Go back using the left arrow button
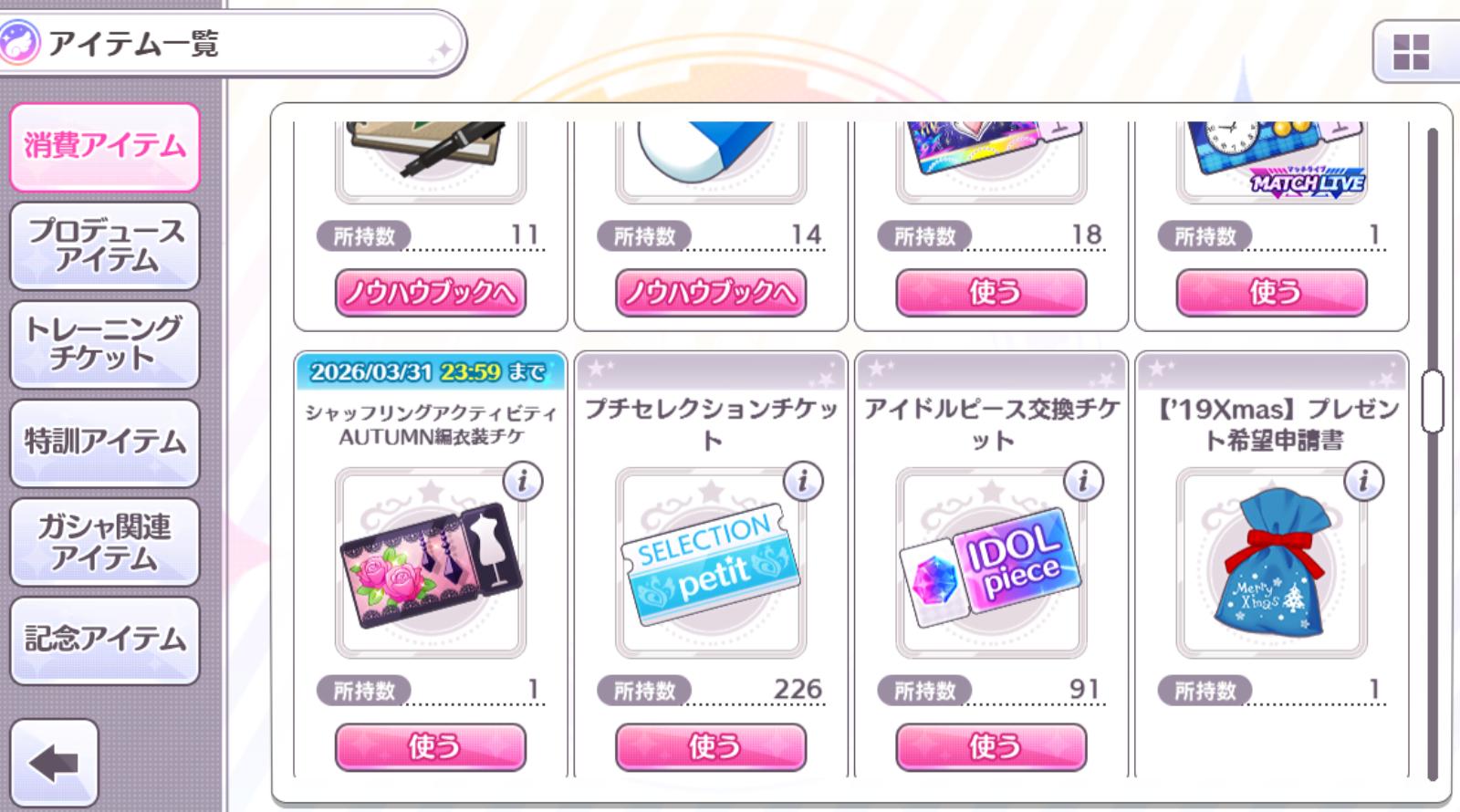1460x812 pixels. click(x=54, y=763)
